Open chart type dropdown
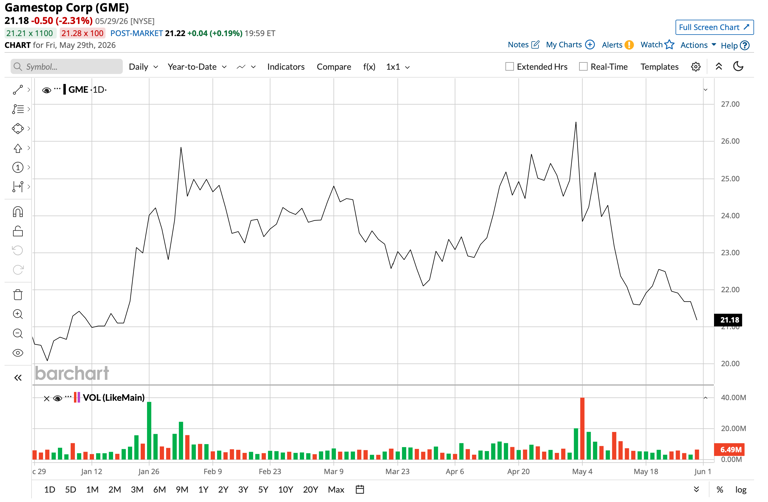Image resolution: width=768 pixels, height=502 pixels. coord(246,67)
